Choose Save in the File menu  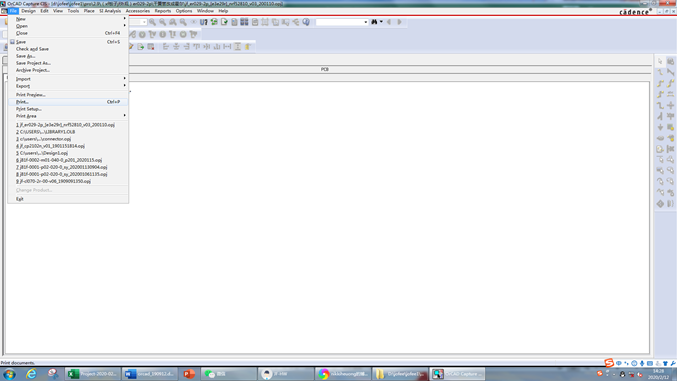click(68, 42)
